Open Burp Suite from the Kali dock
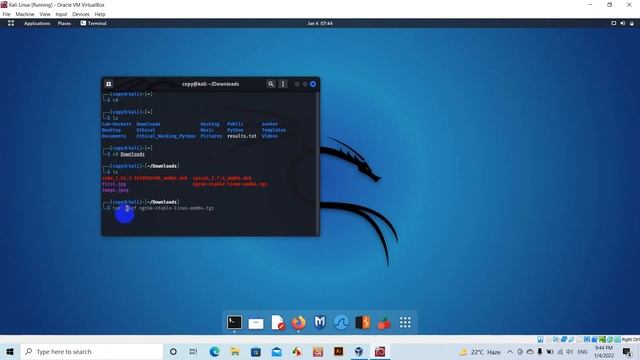The width and height of the screenshot is (640, 360). 362,322
